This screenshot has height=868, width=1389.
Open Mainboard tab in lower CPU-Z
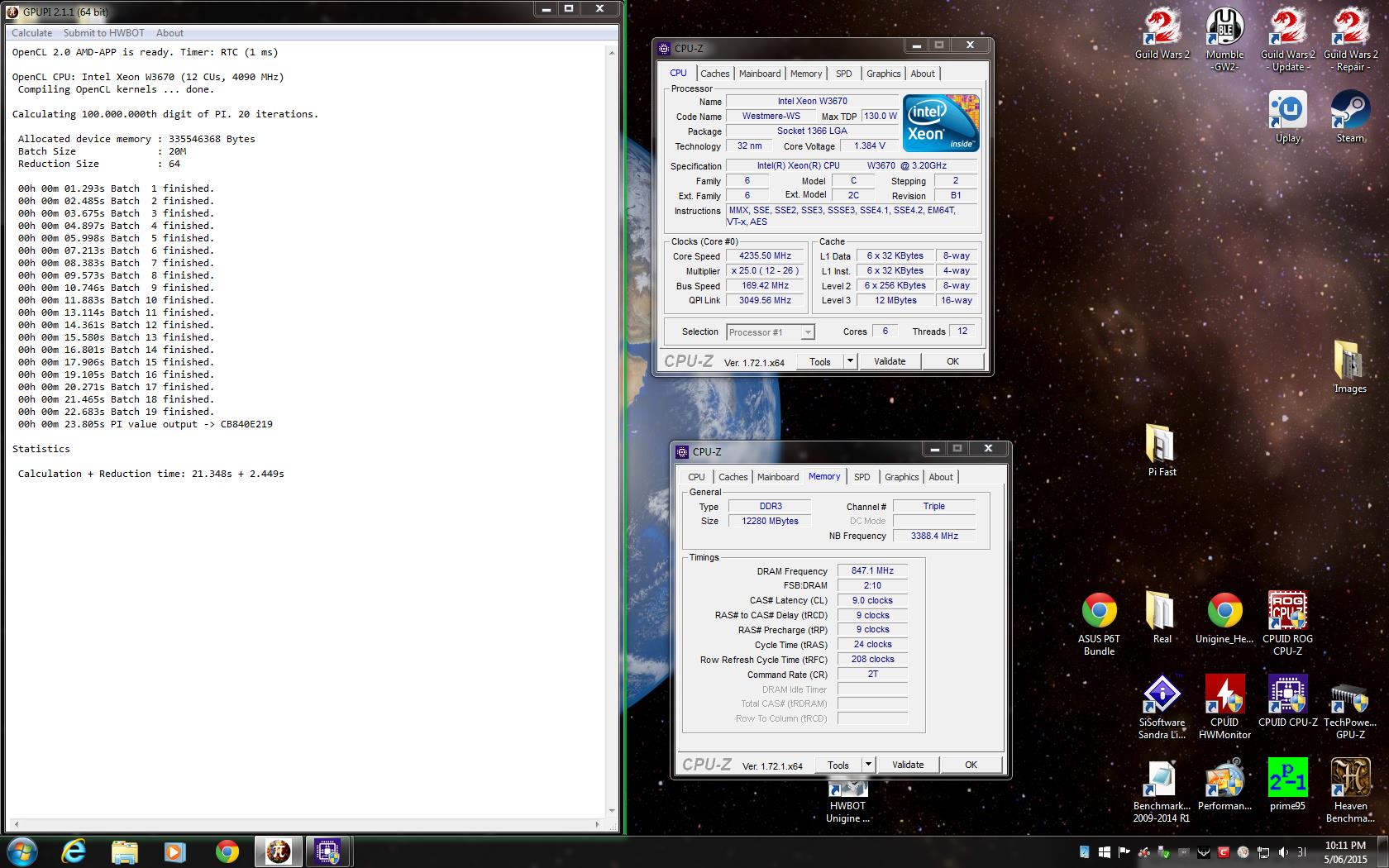(778, 477)
